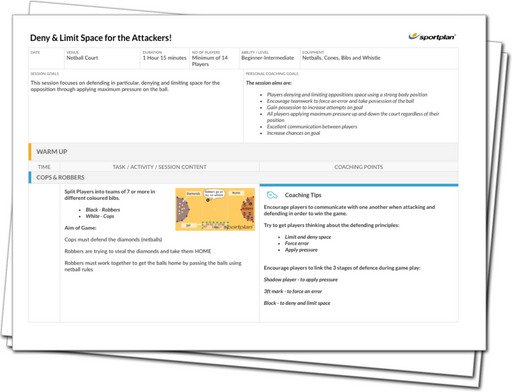Click the COPS & ROBBERS drill heading

tap(243, 177)
